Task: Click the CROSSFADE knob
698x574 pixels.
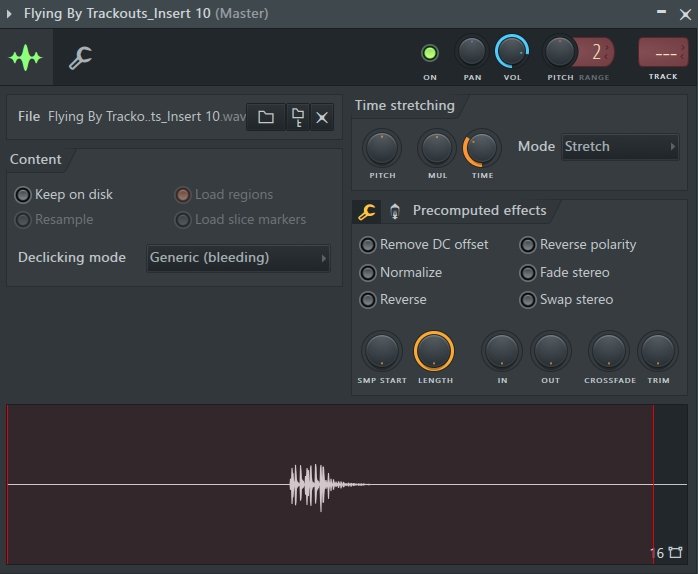Action: pos(609,351)
